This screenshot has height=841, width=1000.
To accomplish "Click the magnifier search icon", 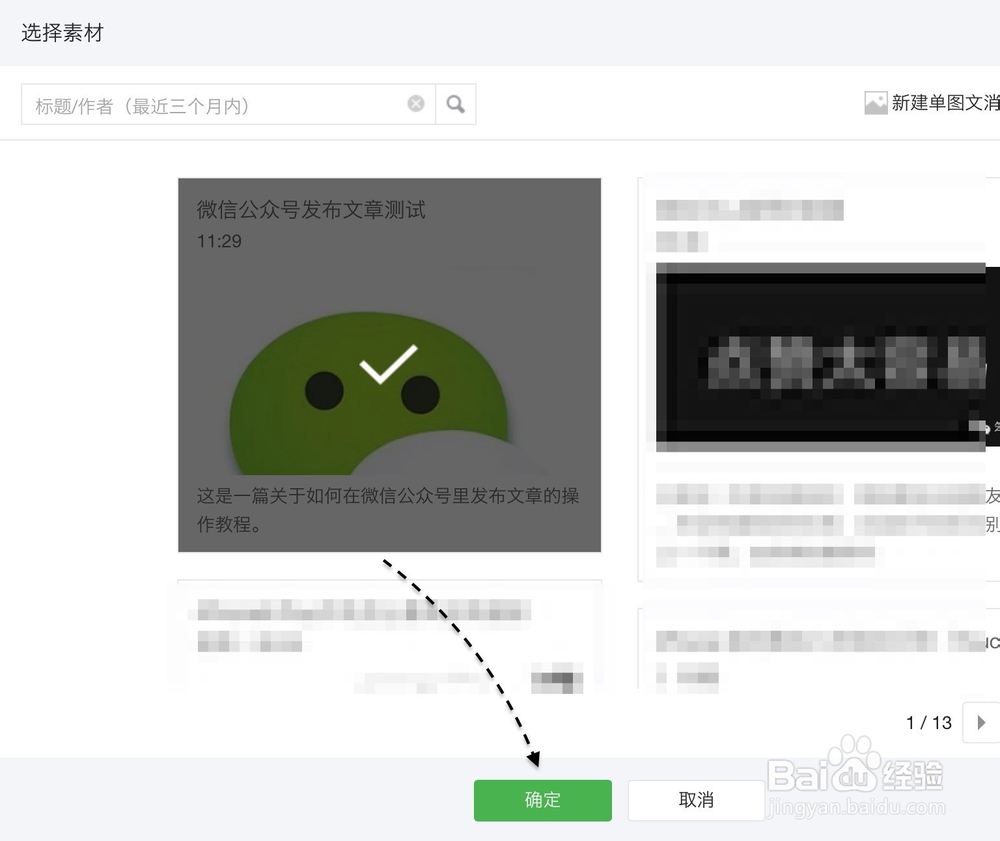I will coord(455,104).
